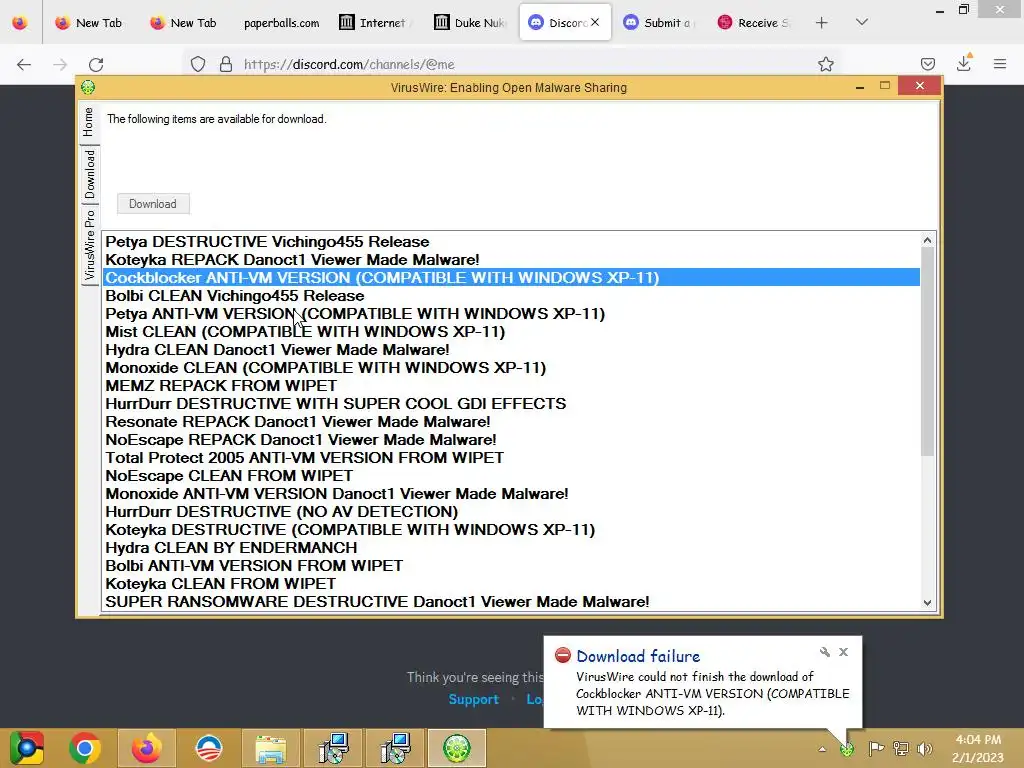Open the Save to Pocket icon

(x=927, y=64)
